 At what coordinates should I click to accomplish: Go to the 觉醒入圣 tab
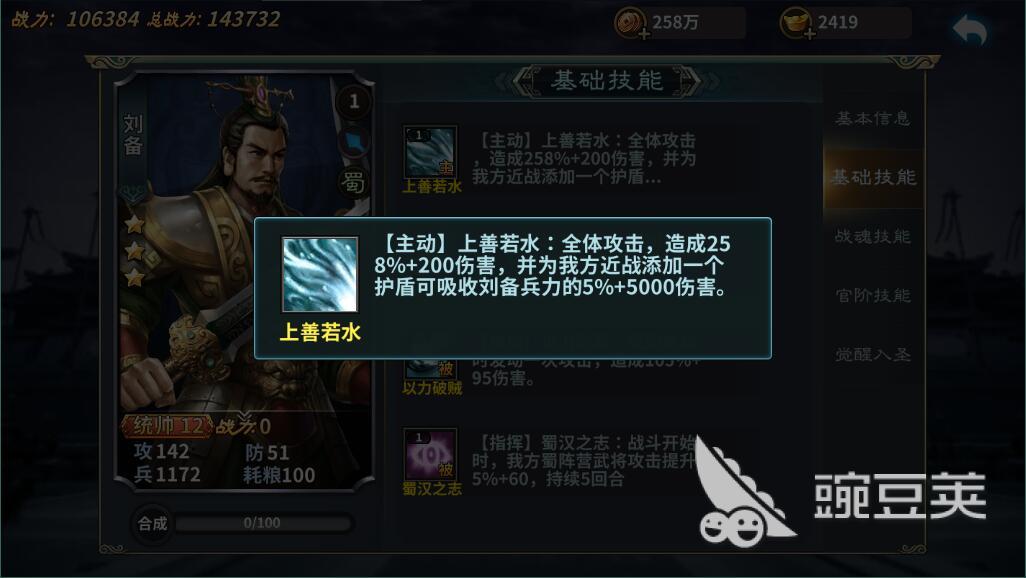pyautogui.click(x=873, y=354)
